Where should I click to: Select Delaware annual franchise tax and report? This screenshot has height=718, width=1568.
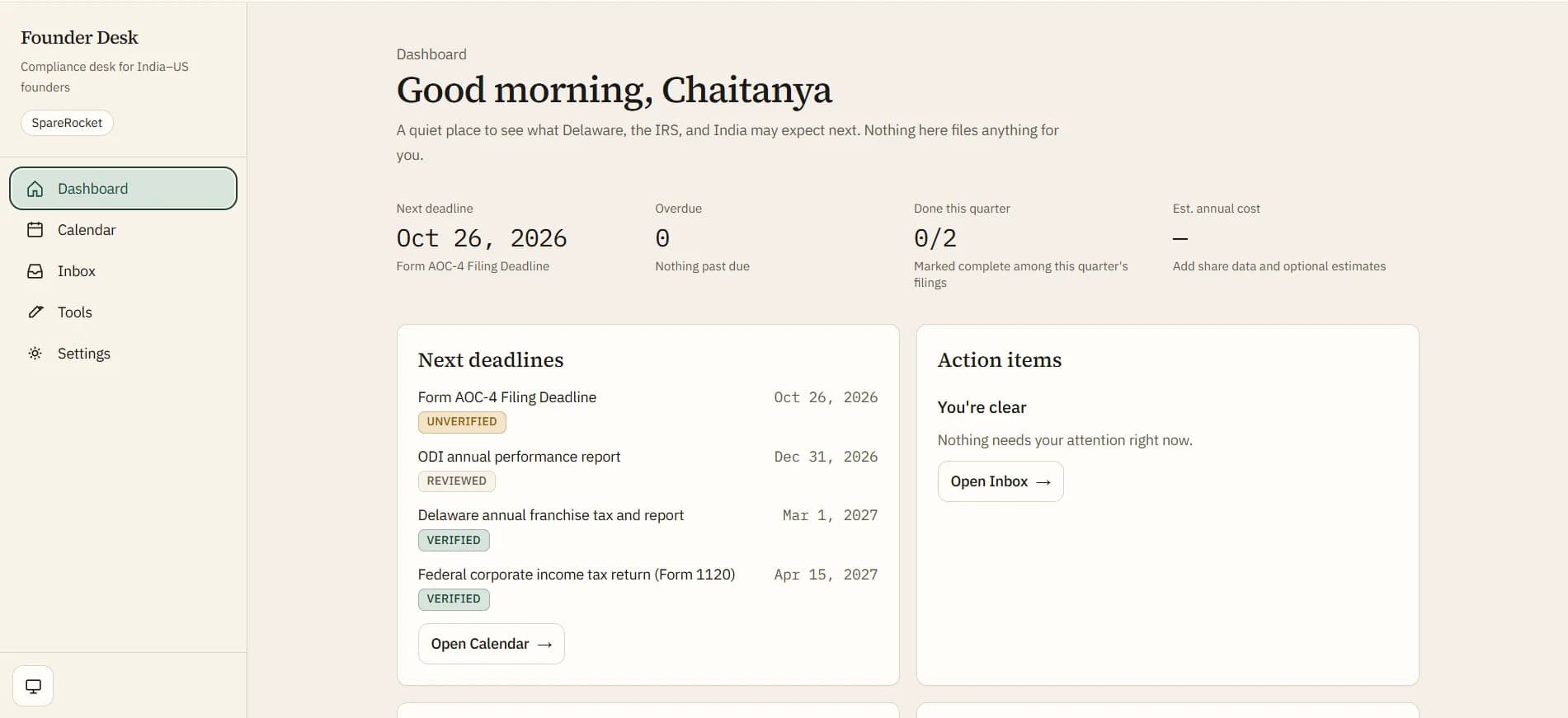pos(647,528)
